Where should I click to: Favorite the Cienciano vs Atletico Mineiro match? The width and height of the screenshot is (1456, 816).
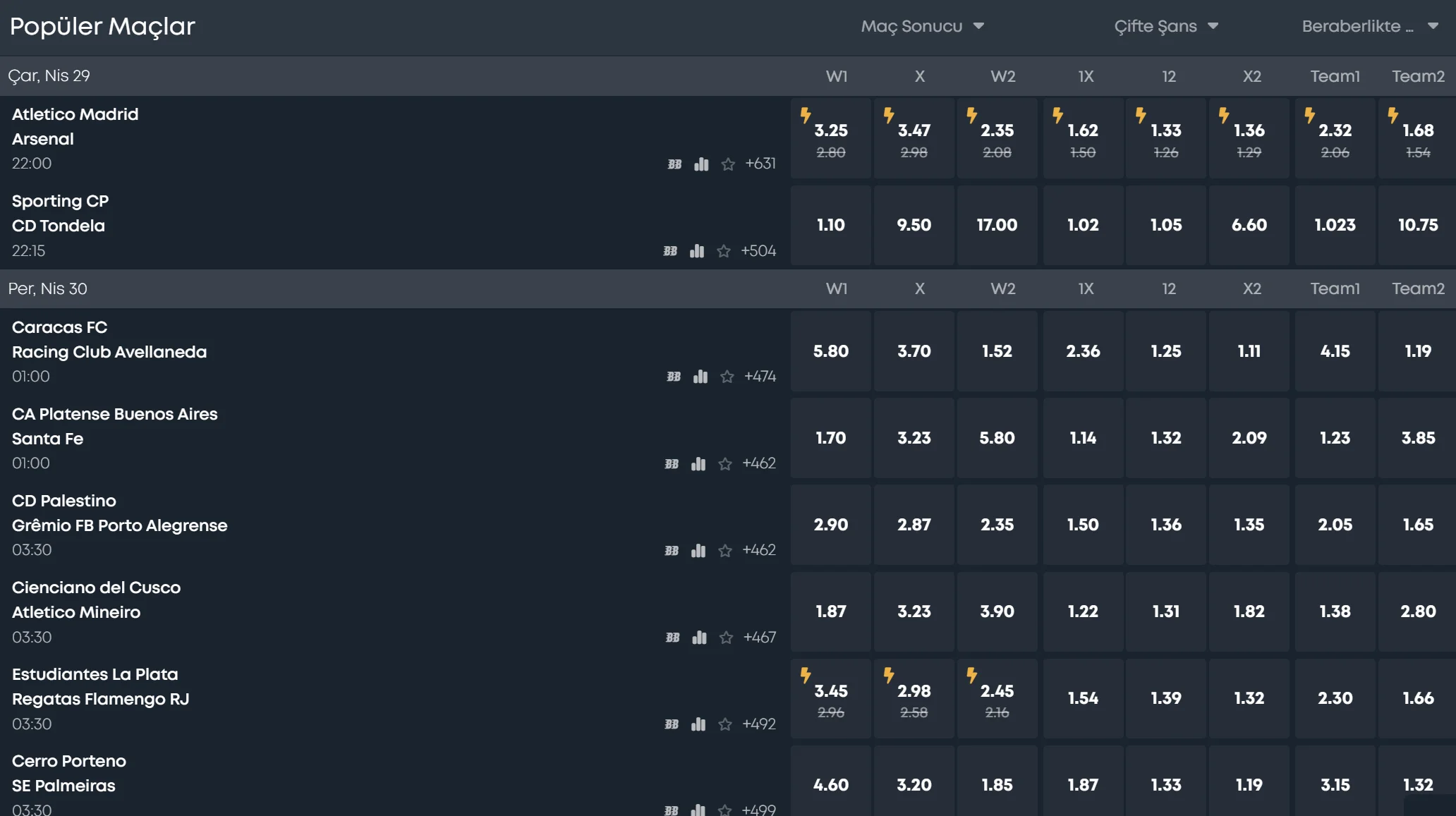727,638
